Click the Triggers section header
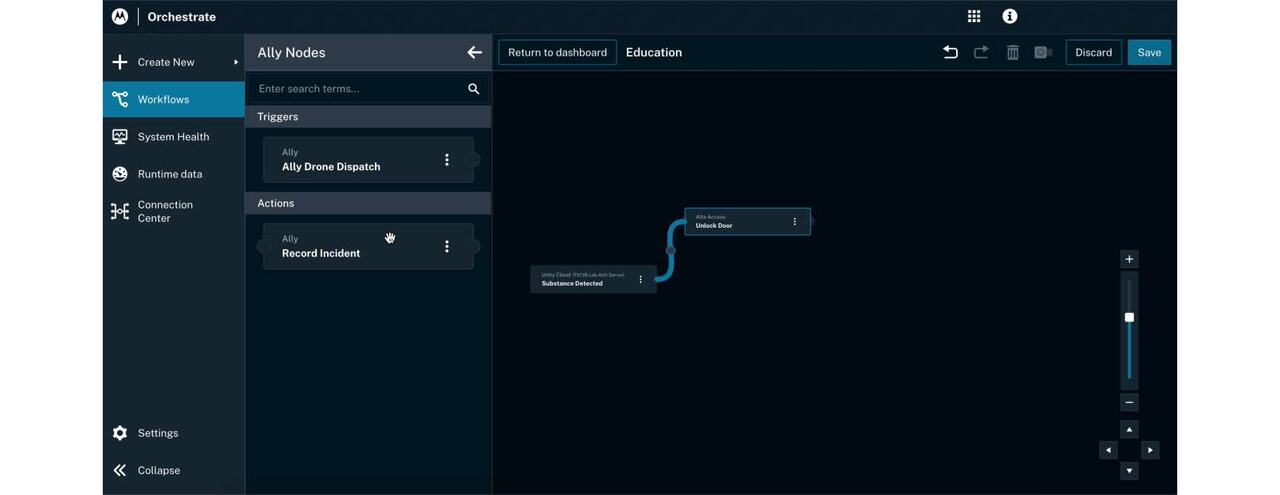This screenshot has height=495, width=1280. pos(368,117)
